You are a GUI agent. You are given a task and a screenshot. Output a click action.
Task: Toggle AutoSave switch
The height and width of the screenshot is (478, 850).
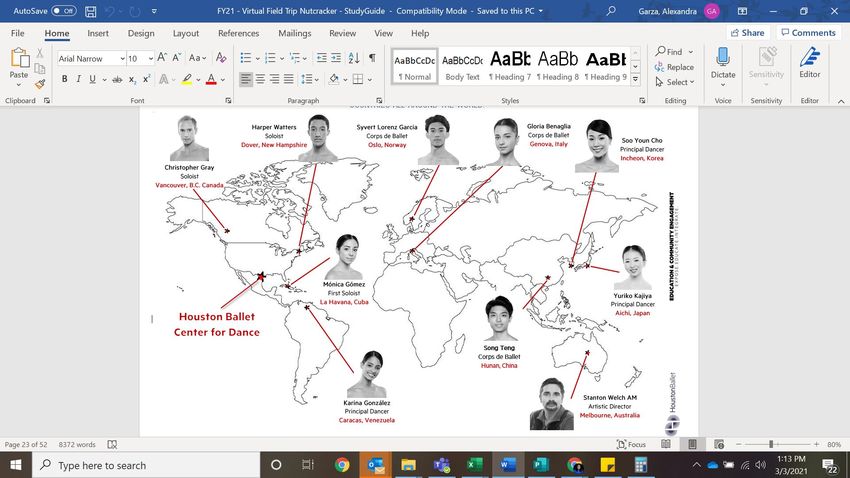64,11
